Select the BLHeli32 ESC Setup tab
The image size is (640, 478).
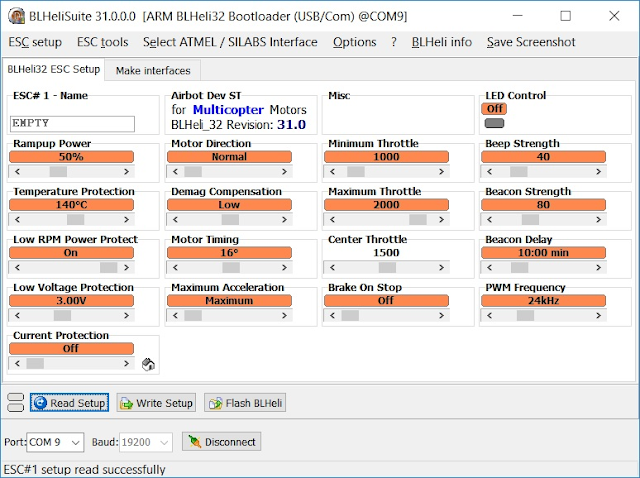[53, 69]
